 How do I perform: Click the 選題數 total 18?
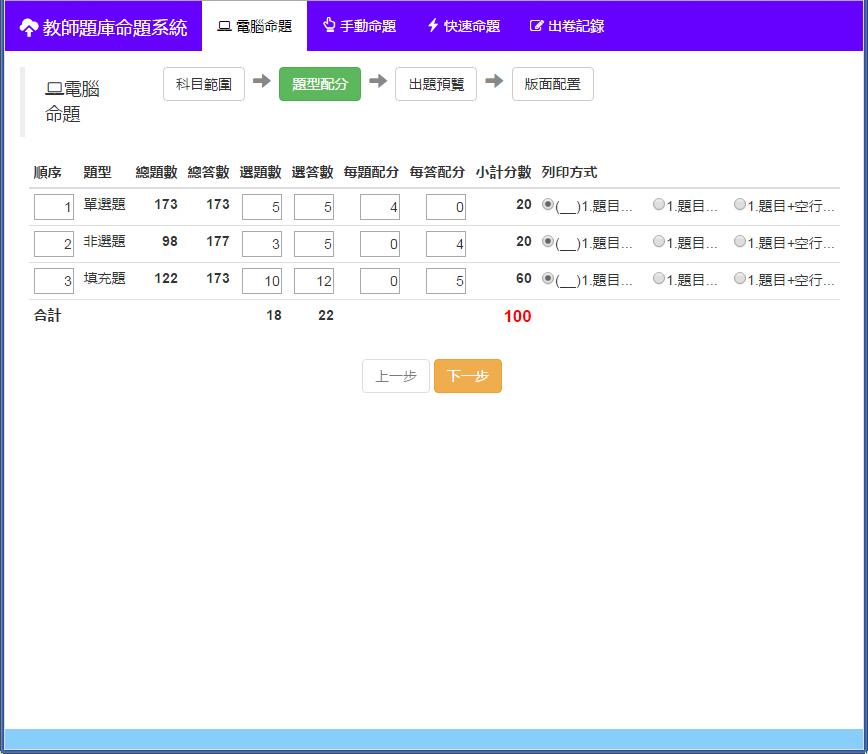coord(274,316)
